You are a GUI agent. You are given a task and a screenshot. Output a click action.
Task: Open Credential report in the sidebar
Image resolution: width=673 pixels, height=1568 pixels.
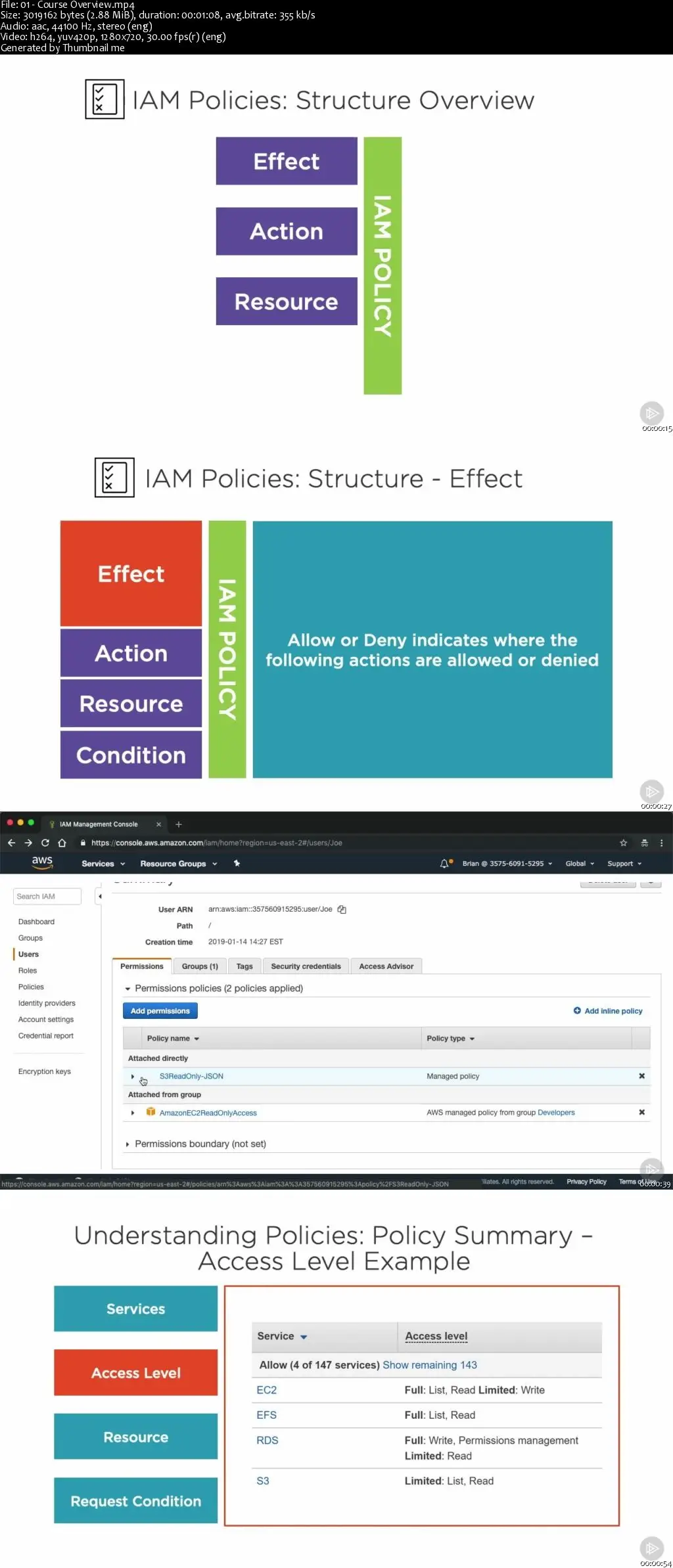[46, 1036]
